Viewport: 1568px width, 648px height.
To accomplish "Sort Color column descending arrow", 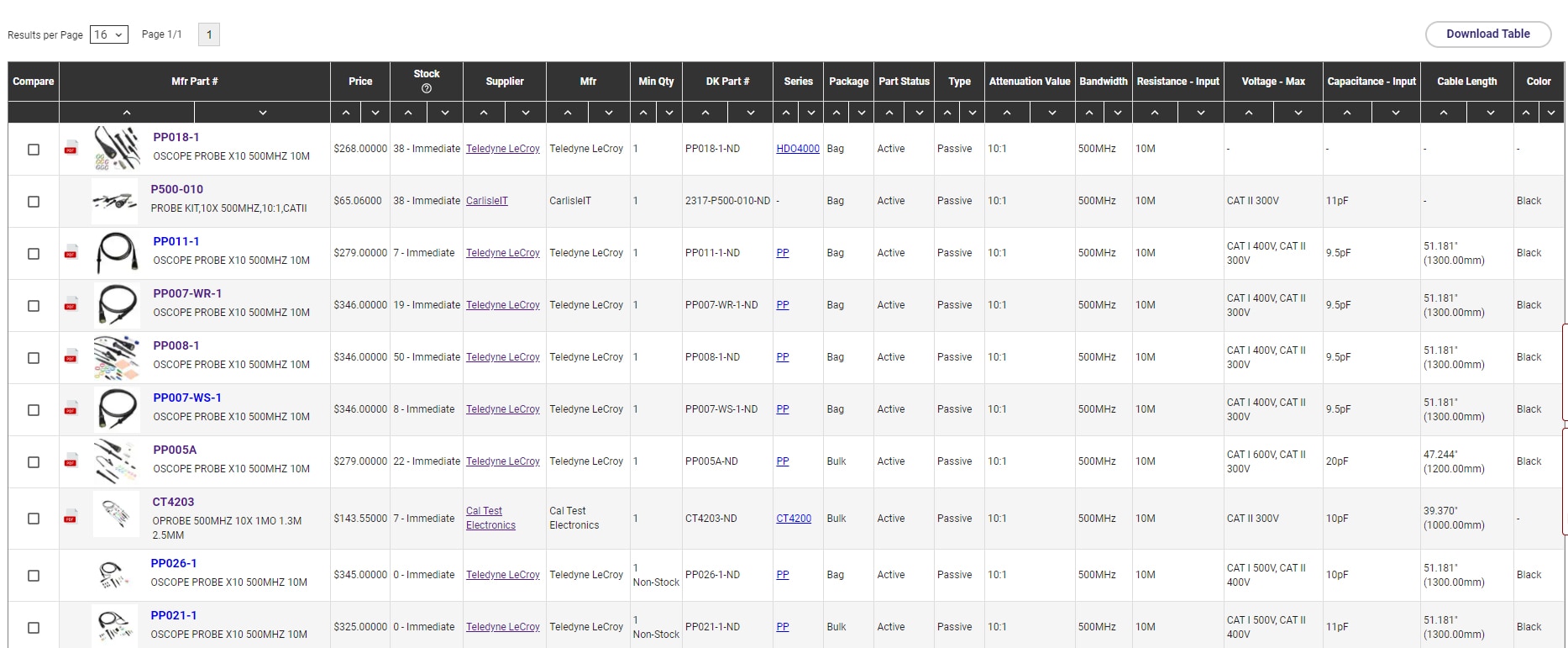I will [x=1551, y=113].
